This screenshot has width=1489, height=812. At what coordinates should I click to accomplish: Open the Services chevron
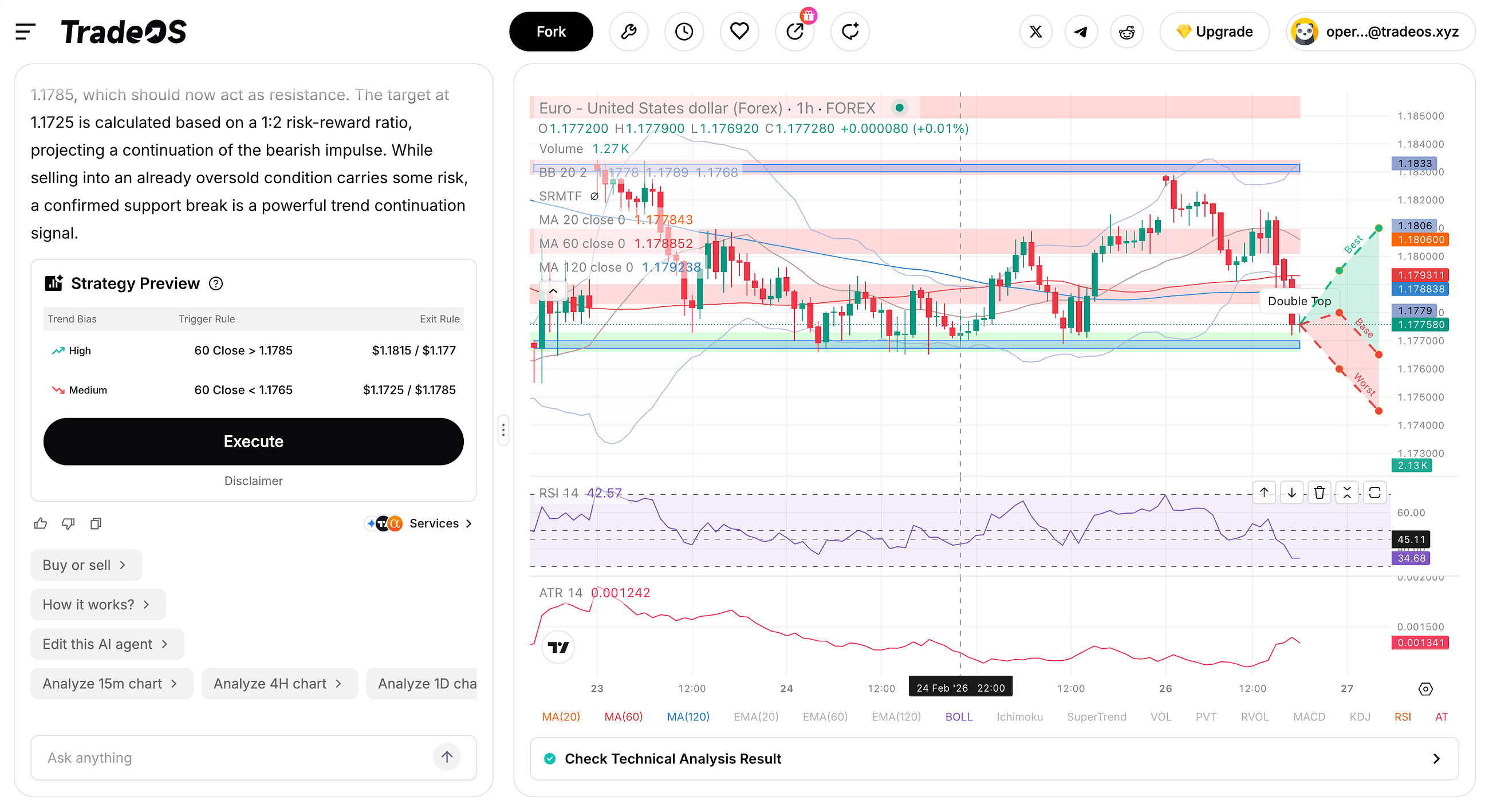[x=468, y=523]
